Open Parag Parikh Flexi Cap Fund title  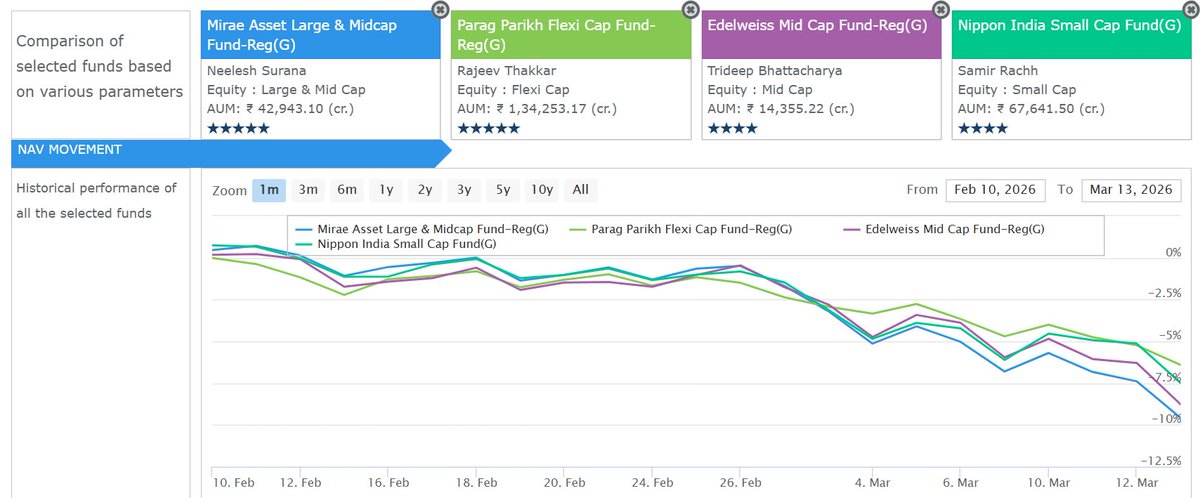point(555,35)
